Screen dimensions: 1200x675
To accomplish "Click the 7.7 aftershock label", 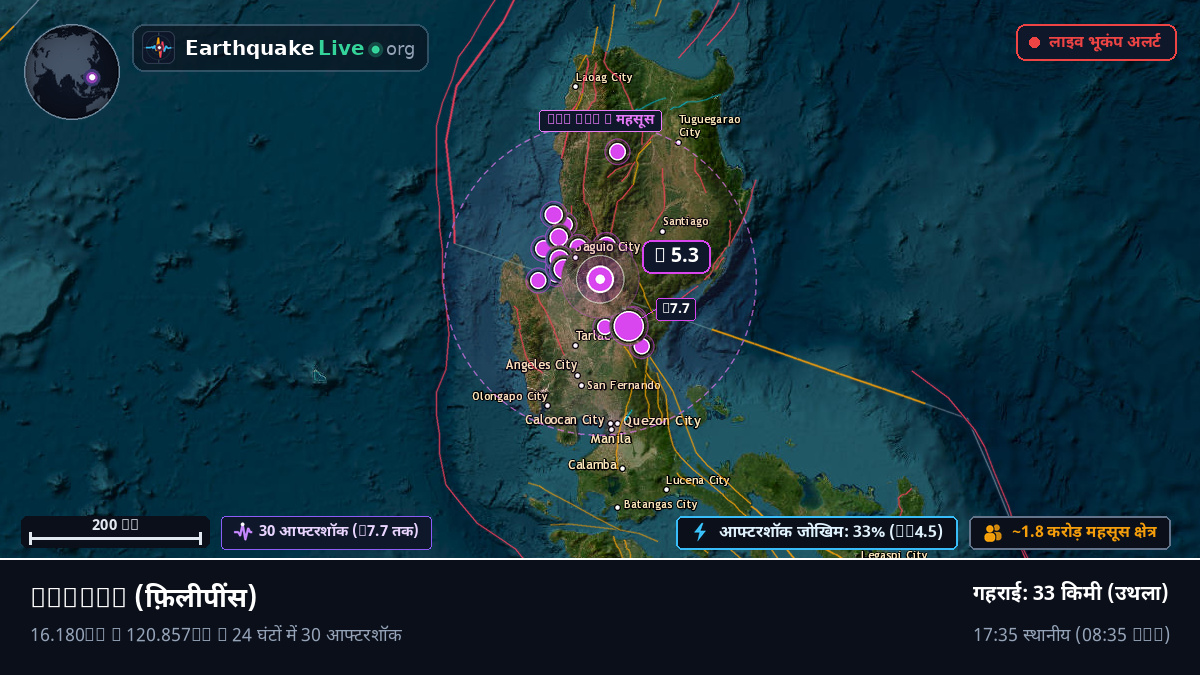I will [x=676, y=309].
